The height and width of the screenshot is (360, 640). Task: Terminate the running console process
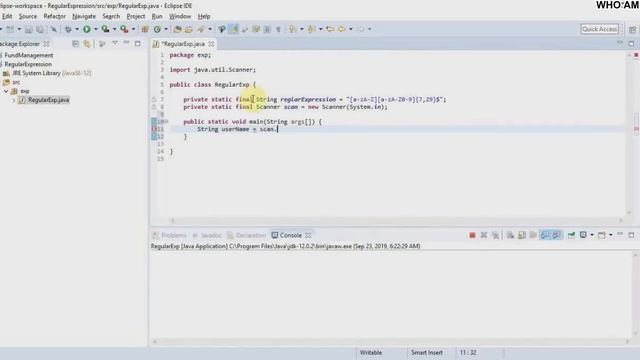click(x=472, y=235)
